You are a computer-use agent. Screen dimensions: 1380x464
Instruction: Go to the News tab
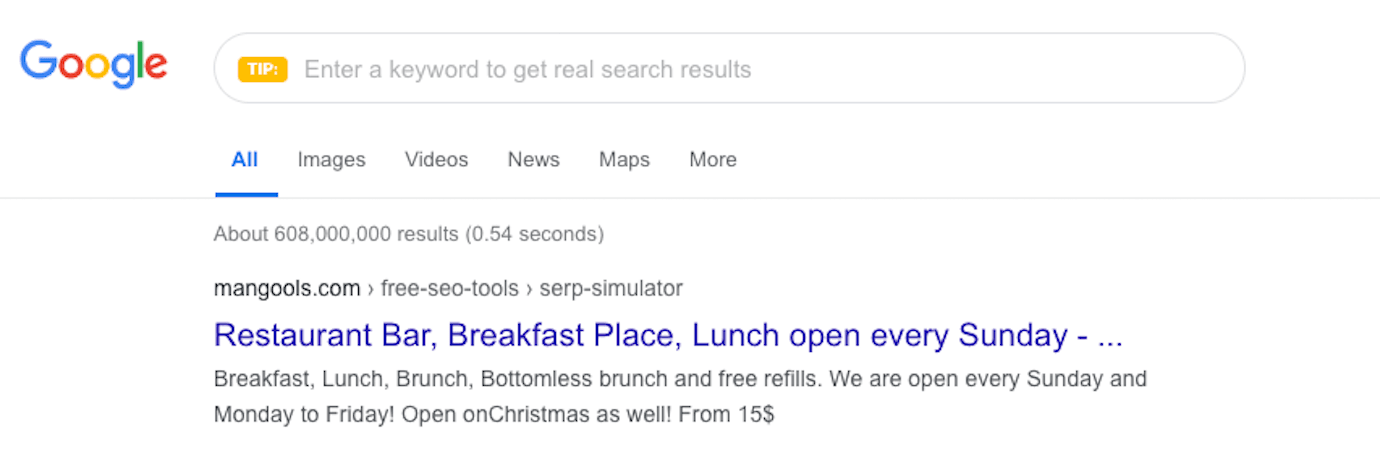[533, 160]
